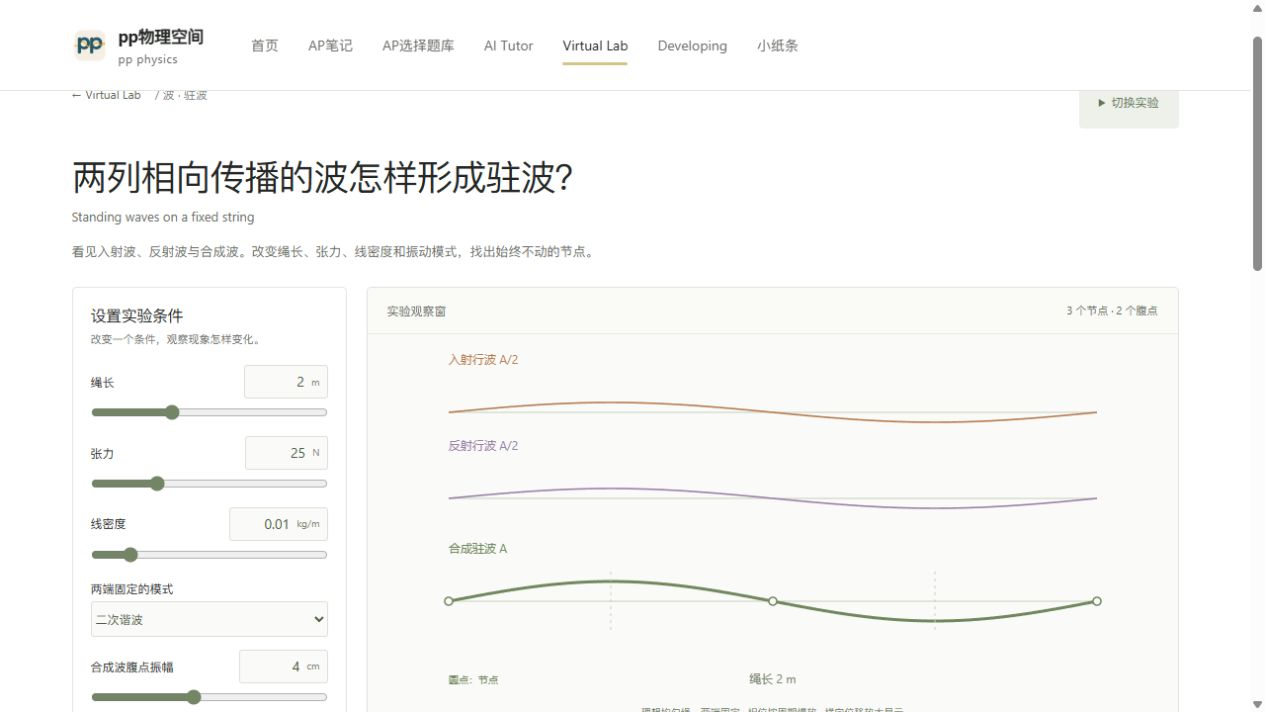Click the 入射行波 A/2 label
1265x712 pixels.
tap(483, 360)
